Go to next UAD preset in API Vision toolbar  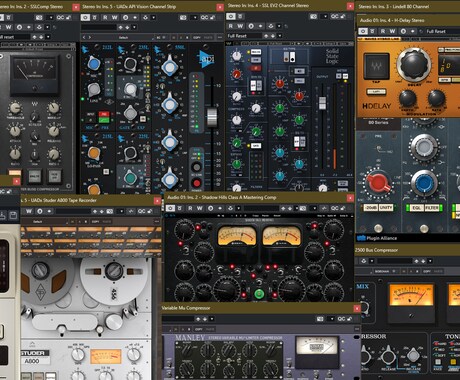[x=90, y=37]
